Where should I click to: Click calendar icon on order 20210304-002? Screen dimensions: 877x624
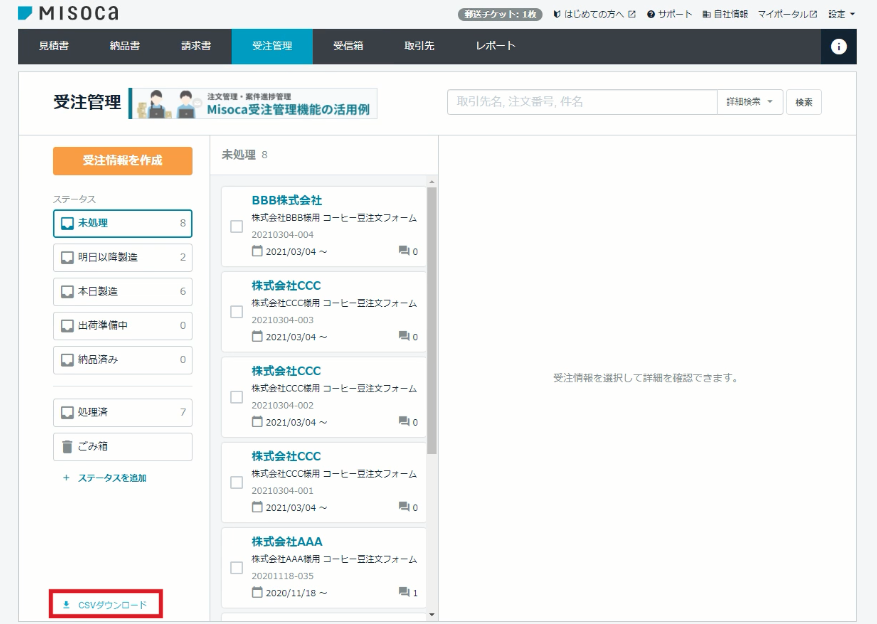pos(257,422)
